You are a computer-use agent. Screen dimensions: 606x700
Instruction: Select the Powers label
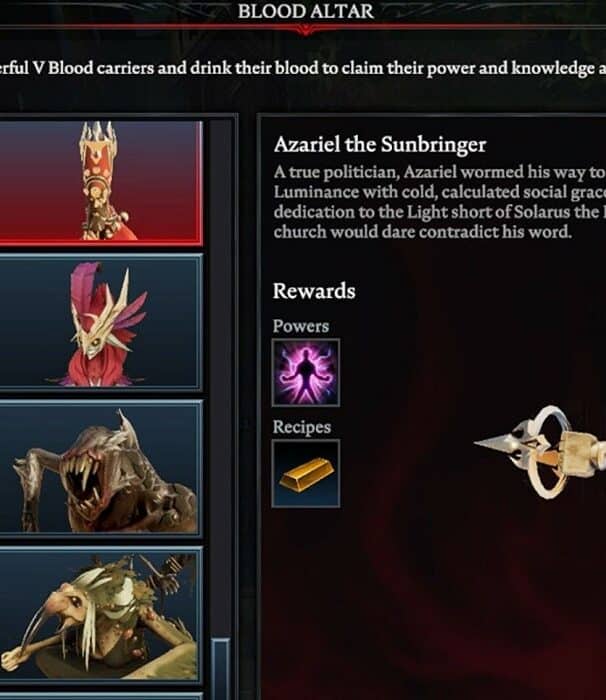pos(301,326)
